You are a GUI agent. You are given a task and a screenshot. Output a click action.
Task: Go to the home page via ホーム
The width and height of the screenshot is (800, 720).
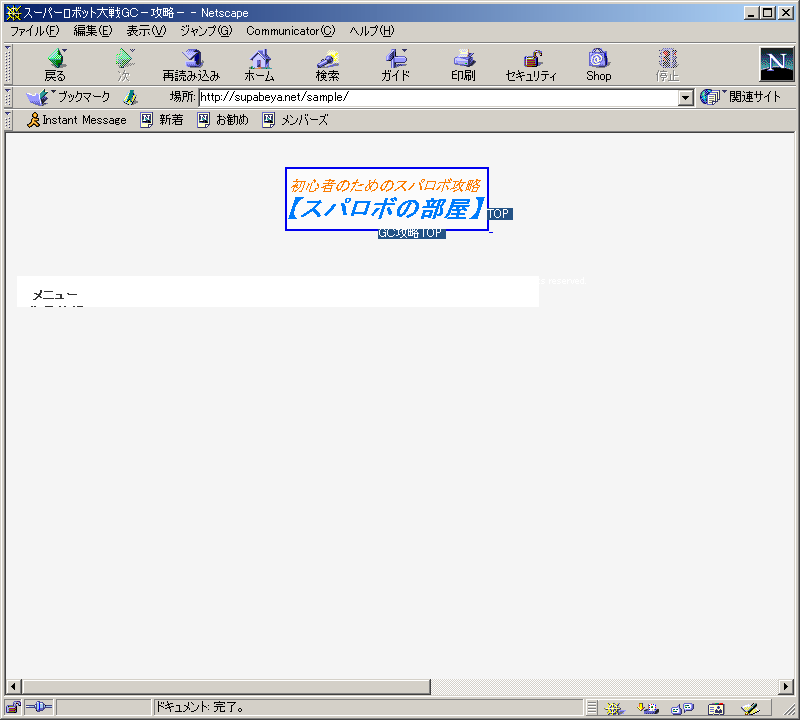point(260,65)
